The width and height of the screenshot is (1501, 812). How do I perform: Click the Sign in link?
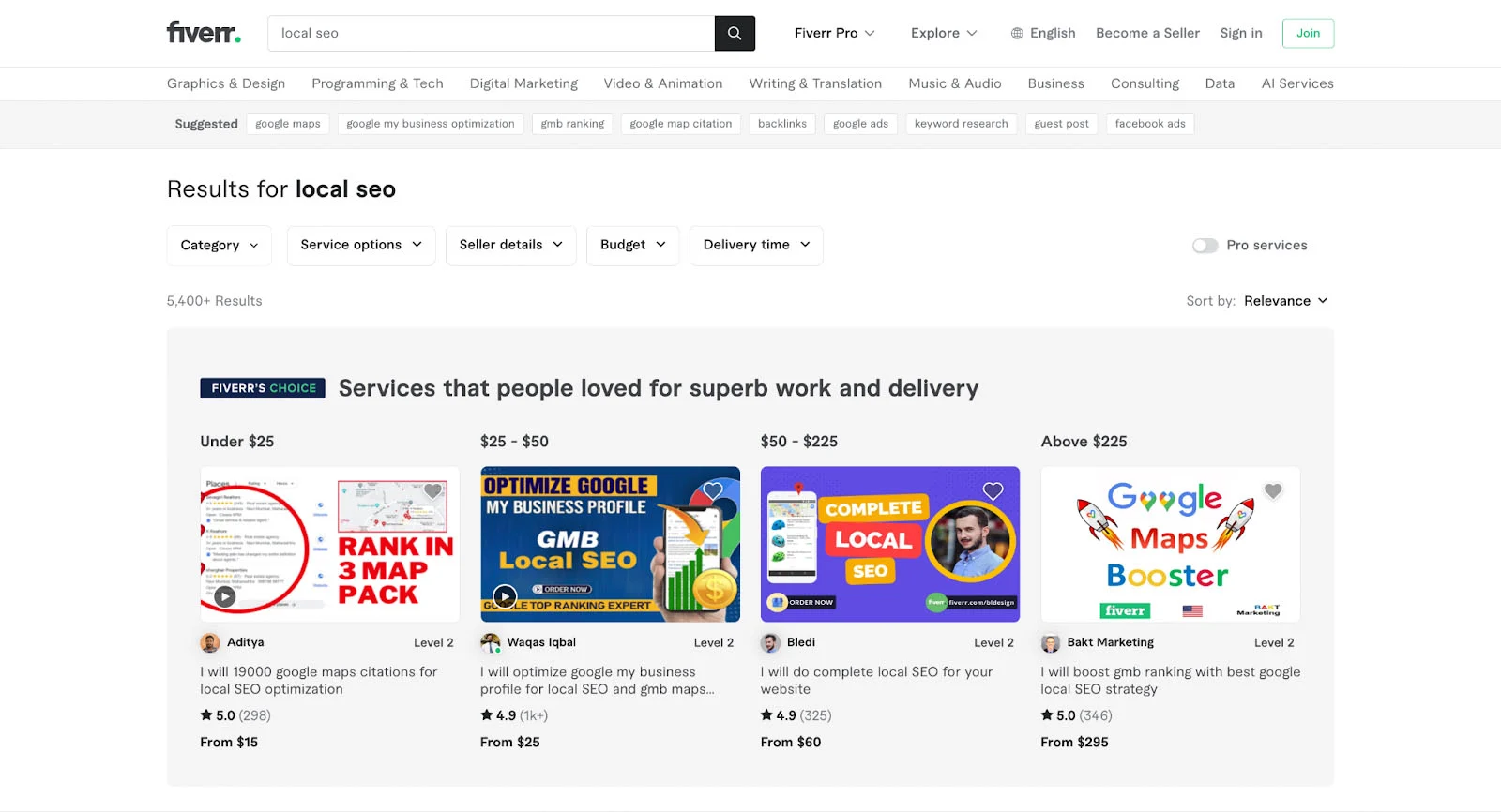tap(1241, 33)
